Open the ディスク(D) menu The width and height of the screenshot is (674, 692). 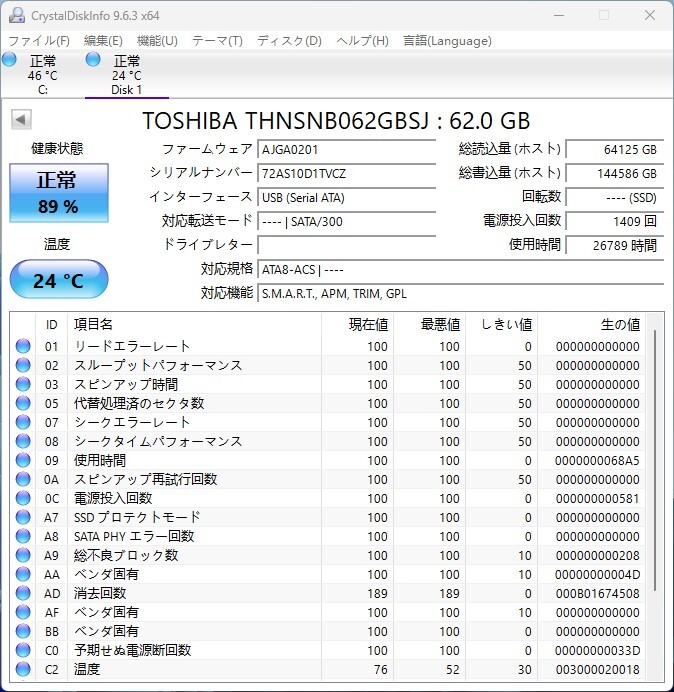click(x=290, y=41)
